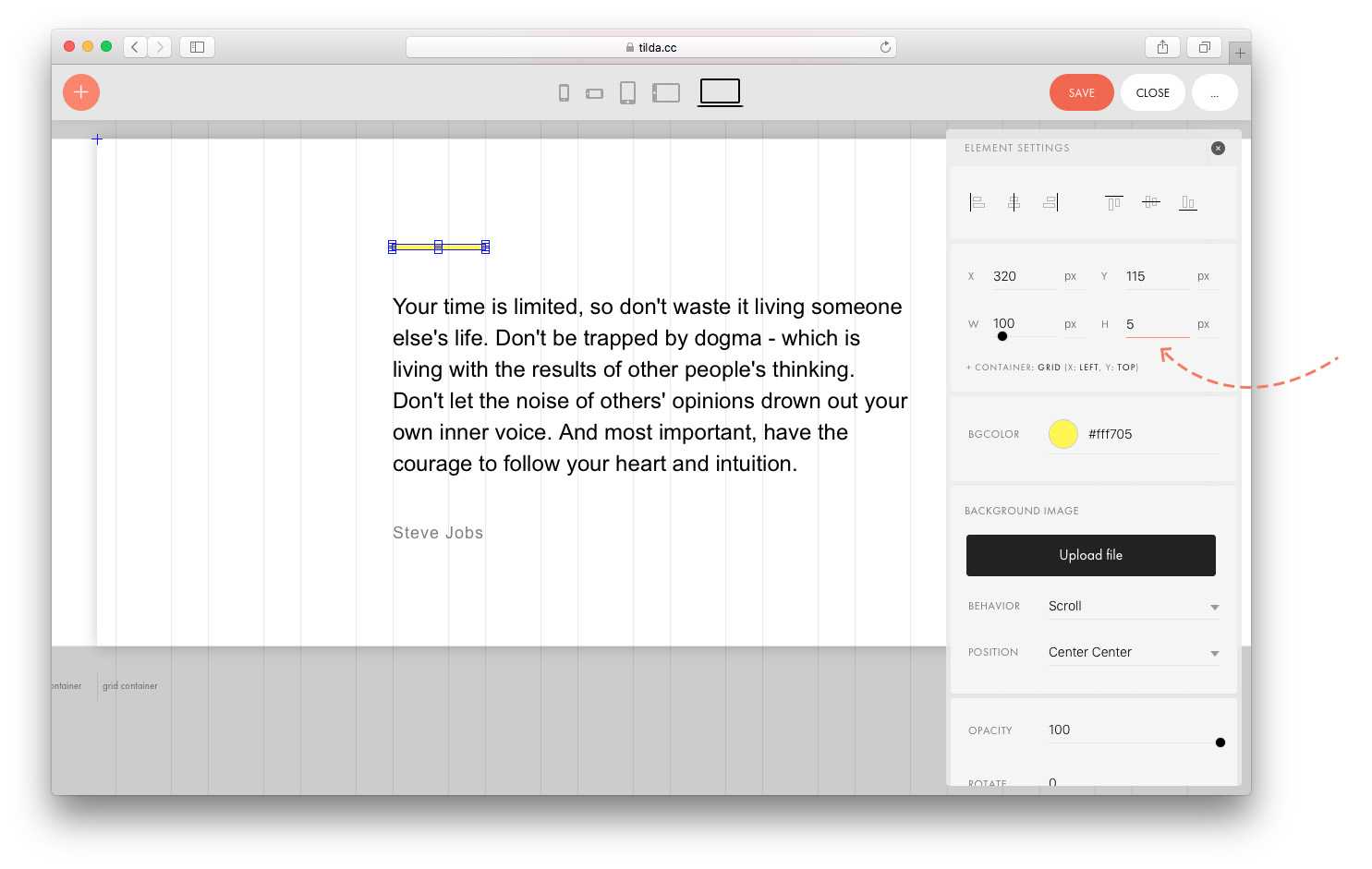Screen dimensions: 1372x869
Task: Switch to mobile landscape preview
Action: pyautogui.click(x=594, y=93)
